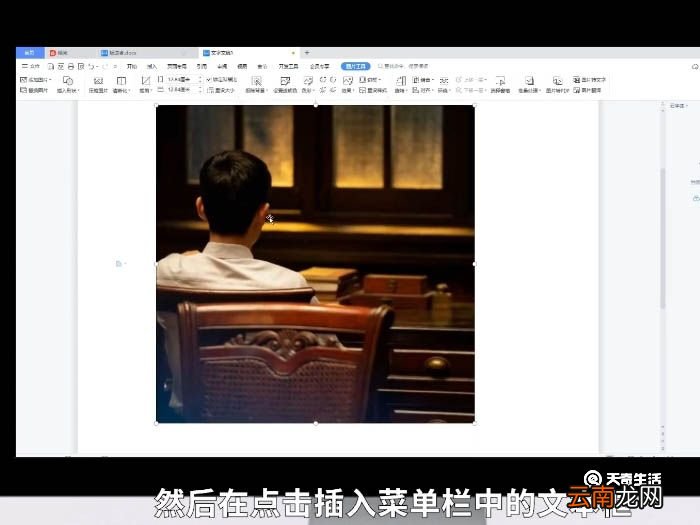
Task: Select the Picture Tools (图片工具) tab
Action: point(356,66)
